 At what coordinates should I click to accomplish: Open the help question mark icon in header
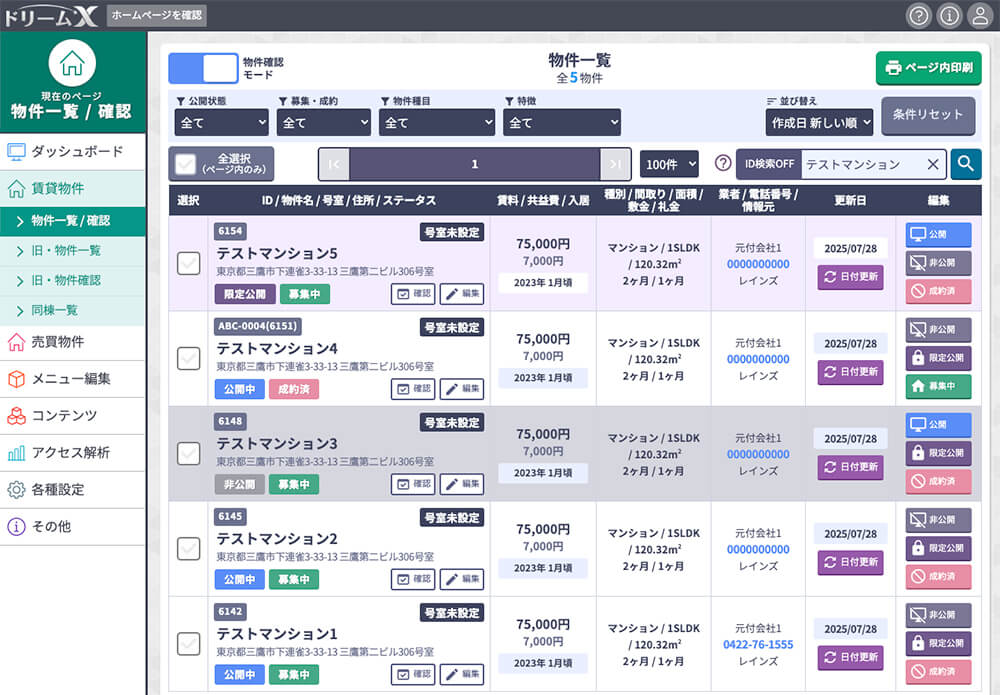pyautogui.click(x=918, y=15)
